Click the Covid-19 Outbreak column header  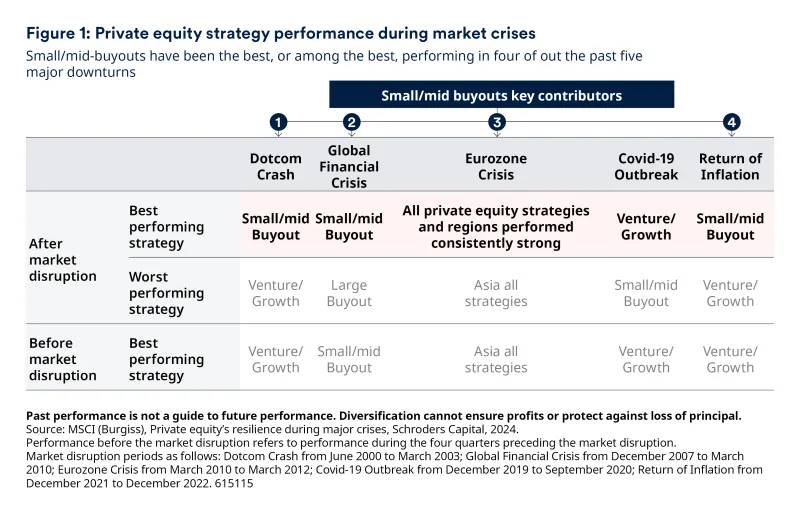tap(646, 166)
